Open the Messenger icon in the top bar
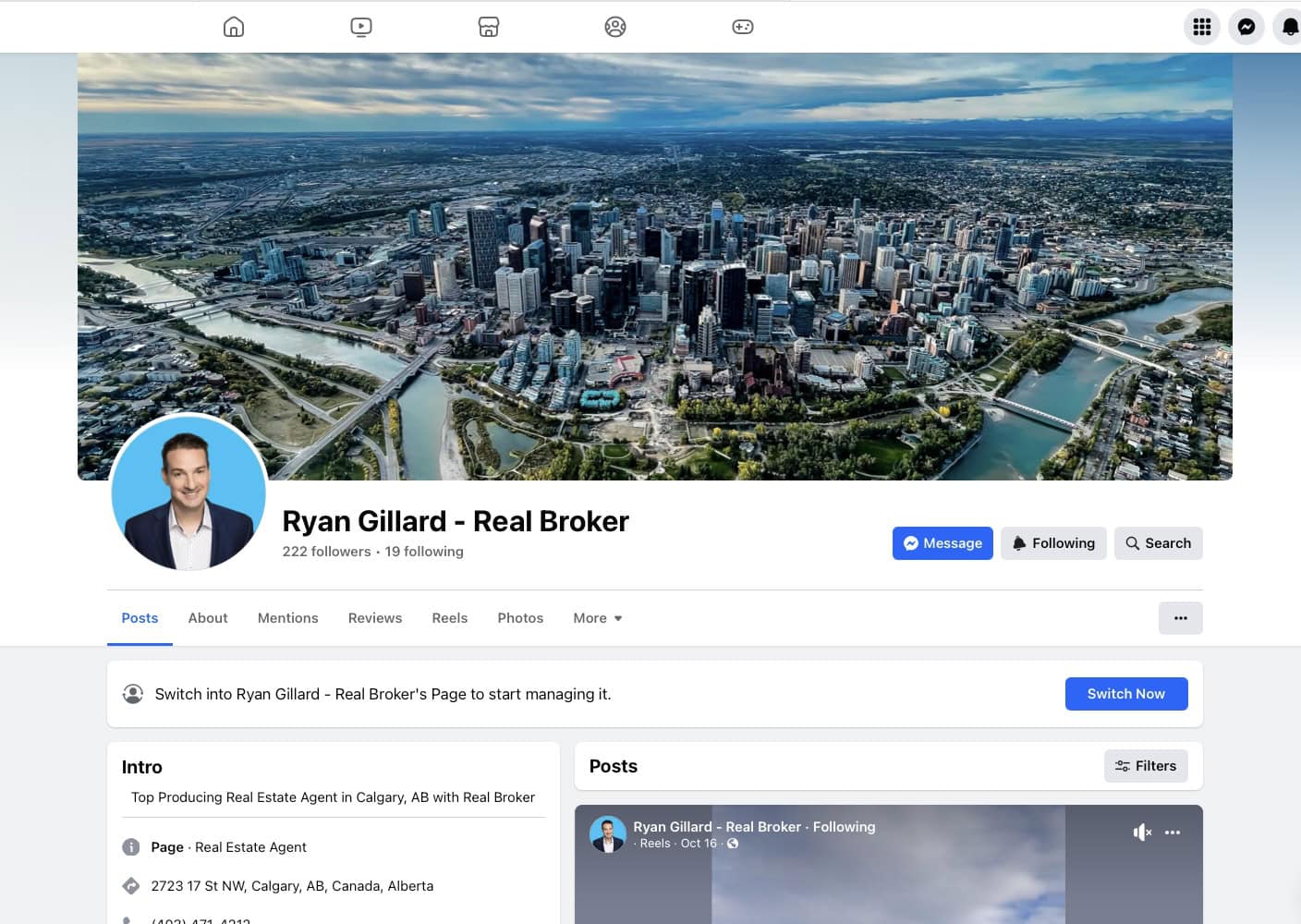The width and height of the screenshot is (1301, 924). click(x=1246, y=27)
